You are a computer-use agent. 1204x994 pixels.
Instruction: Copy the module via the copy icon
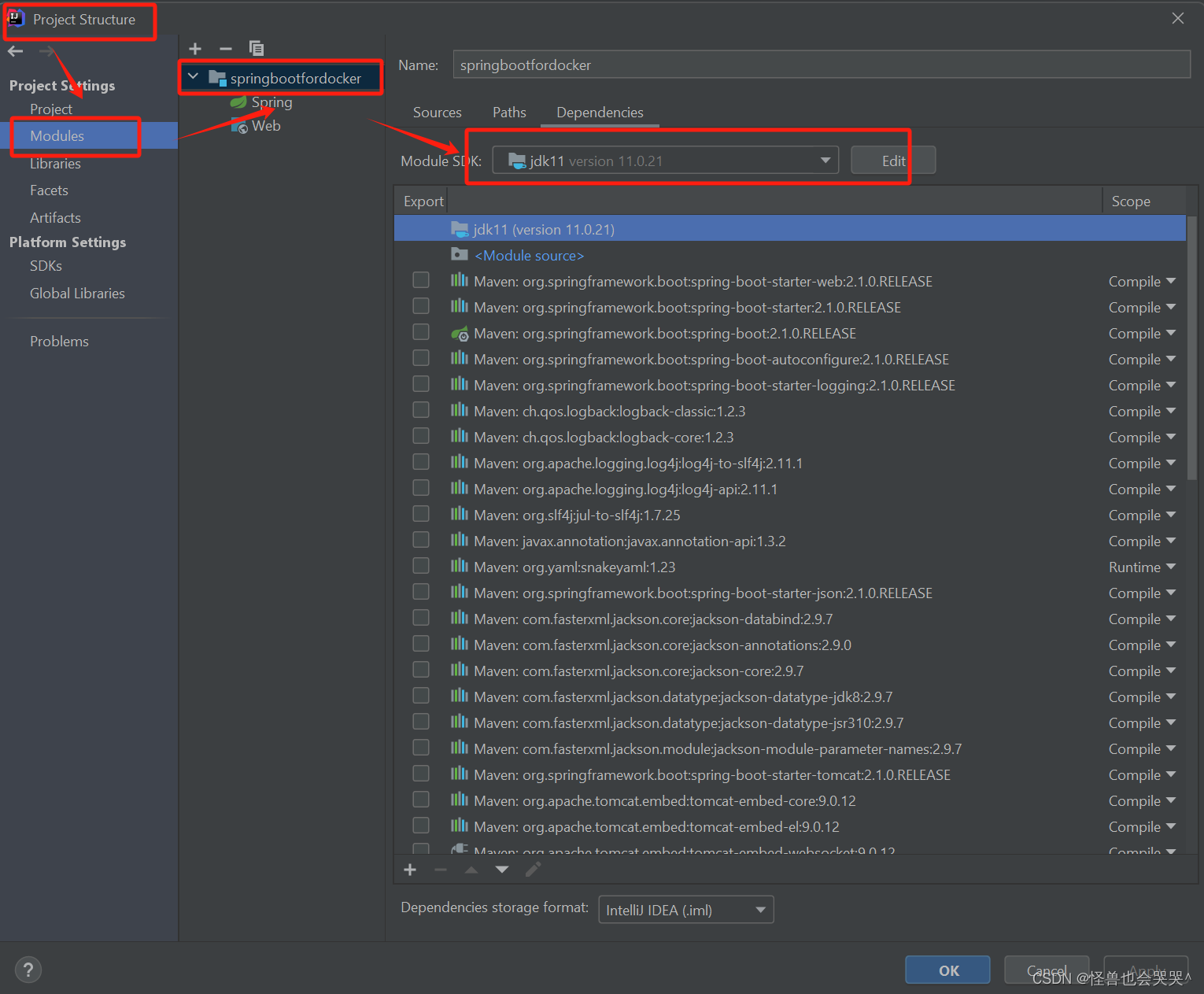(256, 48)
